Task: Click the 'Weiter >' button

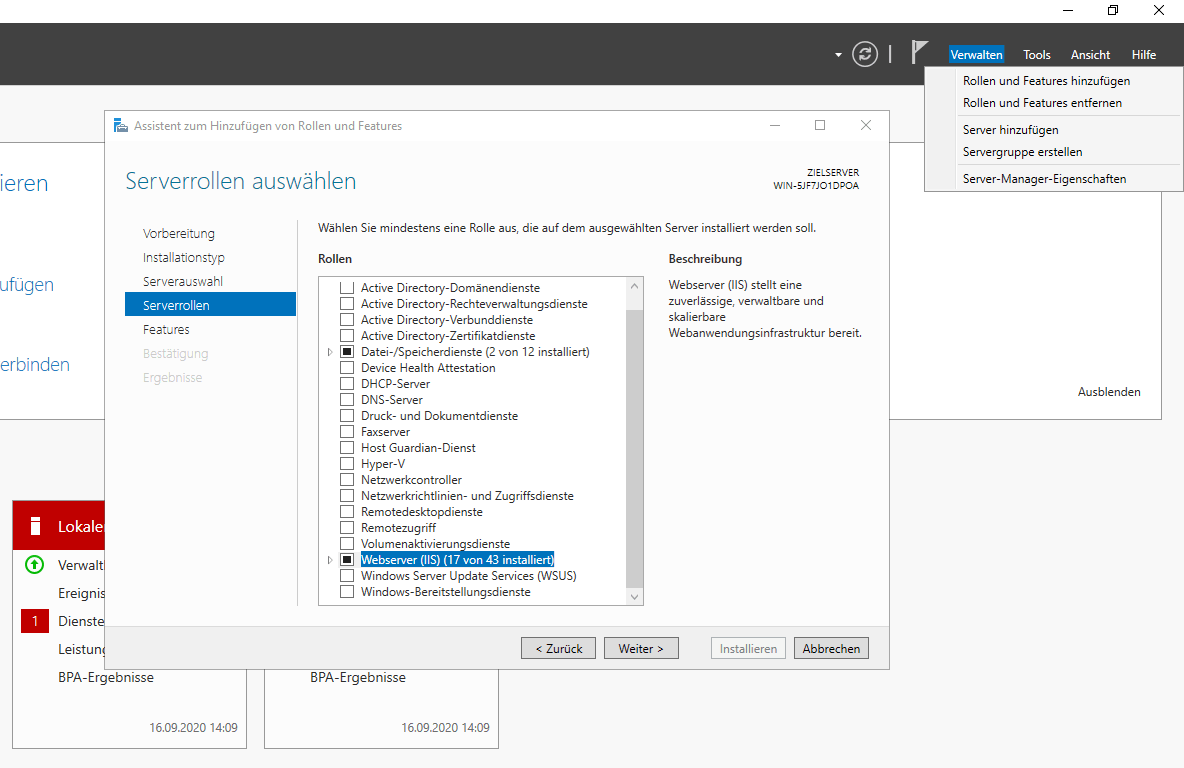Action: coord(641,649)
